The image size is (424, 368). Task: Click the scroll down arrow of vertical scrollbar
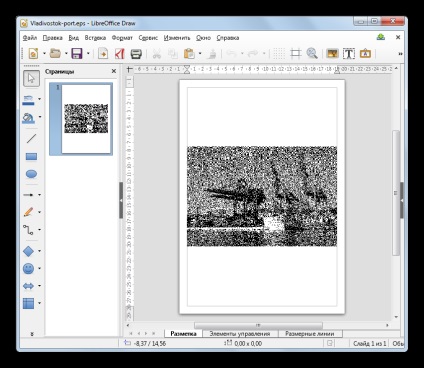pyautogui.click(x=396, y=317)
